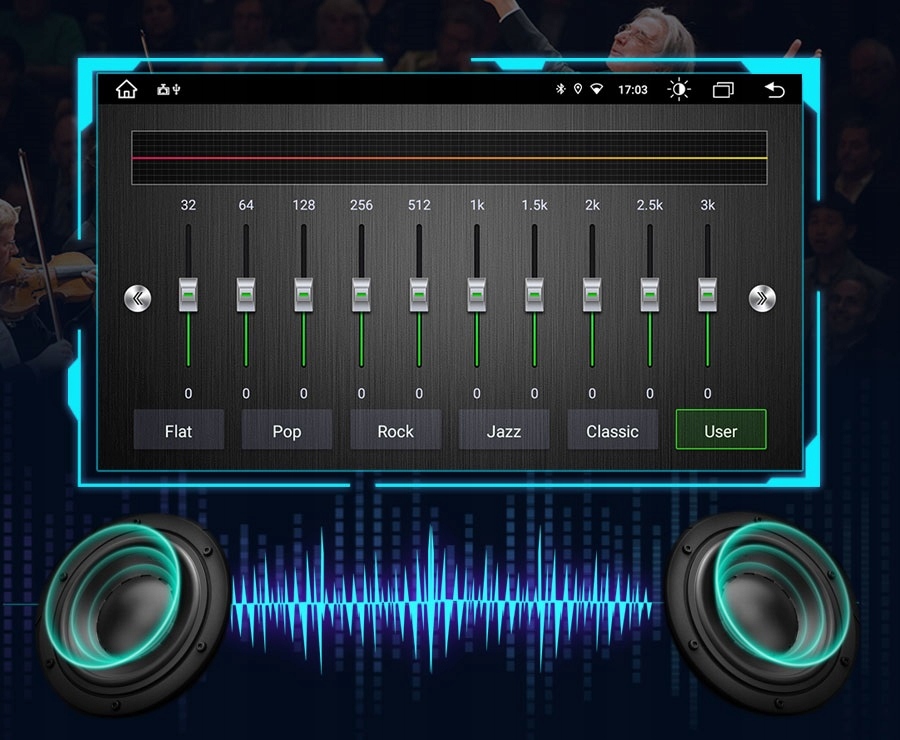Screen dimensions: 900x740
Task: Click the equalizer curve graph display
Action: point(449,158)
